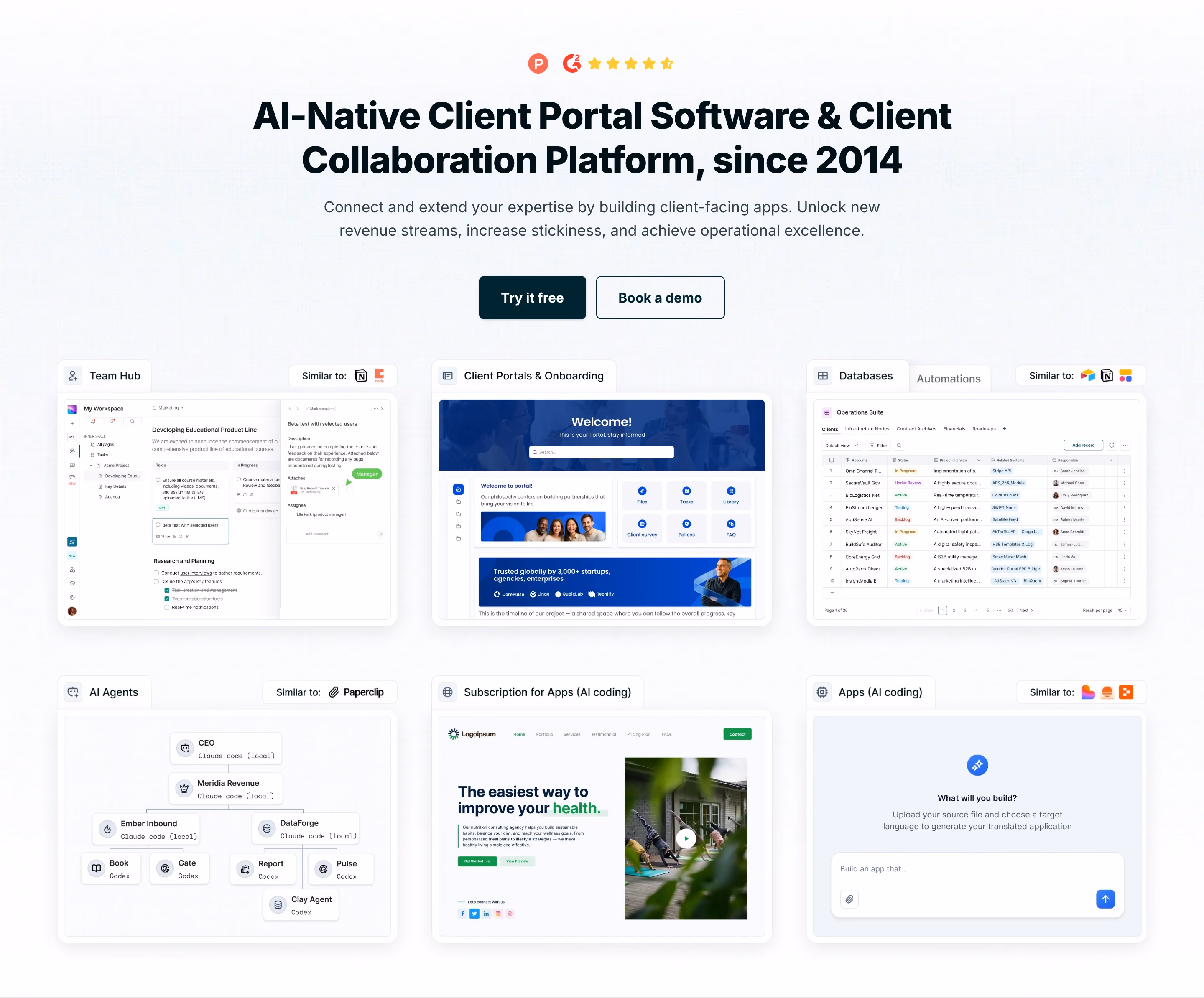Check Define the app's key features
The height and width of the screenshot is (998, 1204).
(156, 581)
